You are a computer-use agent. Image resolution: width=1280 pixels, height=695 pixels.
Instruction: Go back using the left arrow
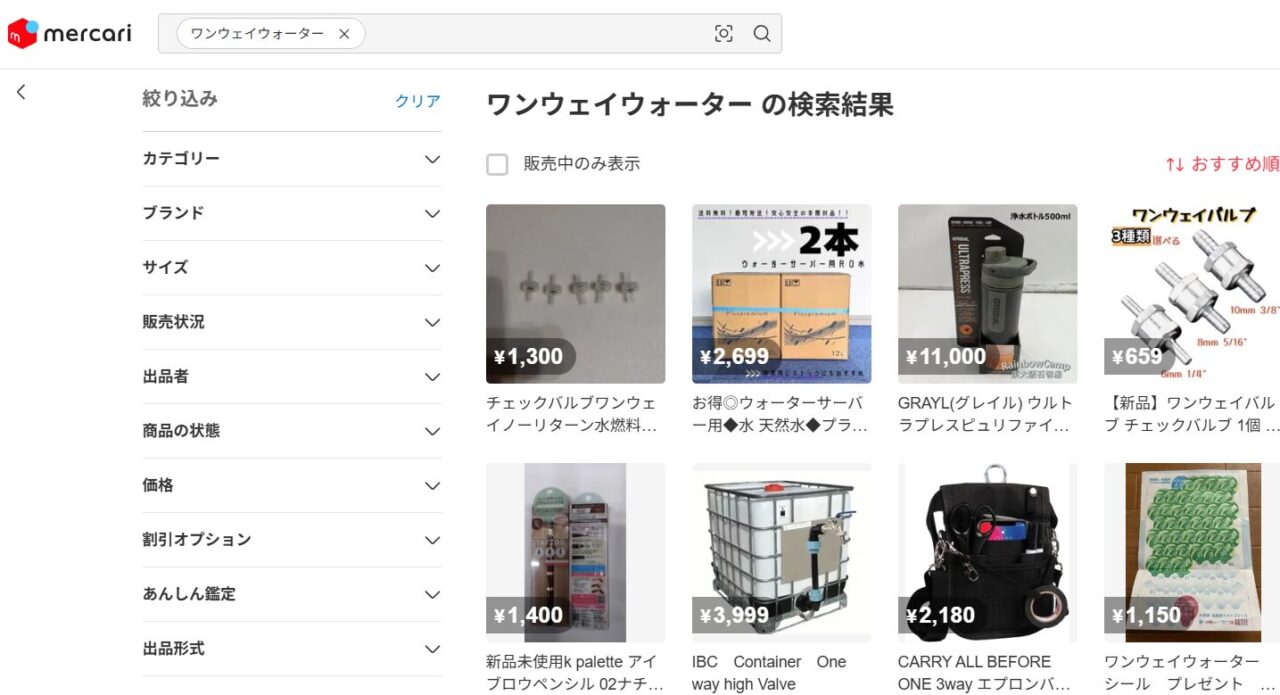[21, 92]
